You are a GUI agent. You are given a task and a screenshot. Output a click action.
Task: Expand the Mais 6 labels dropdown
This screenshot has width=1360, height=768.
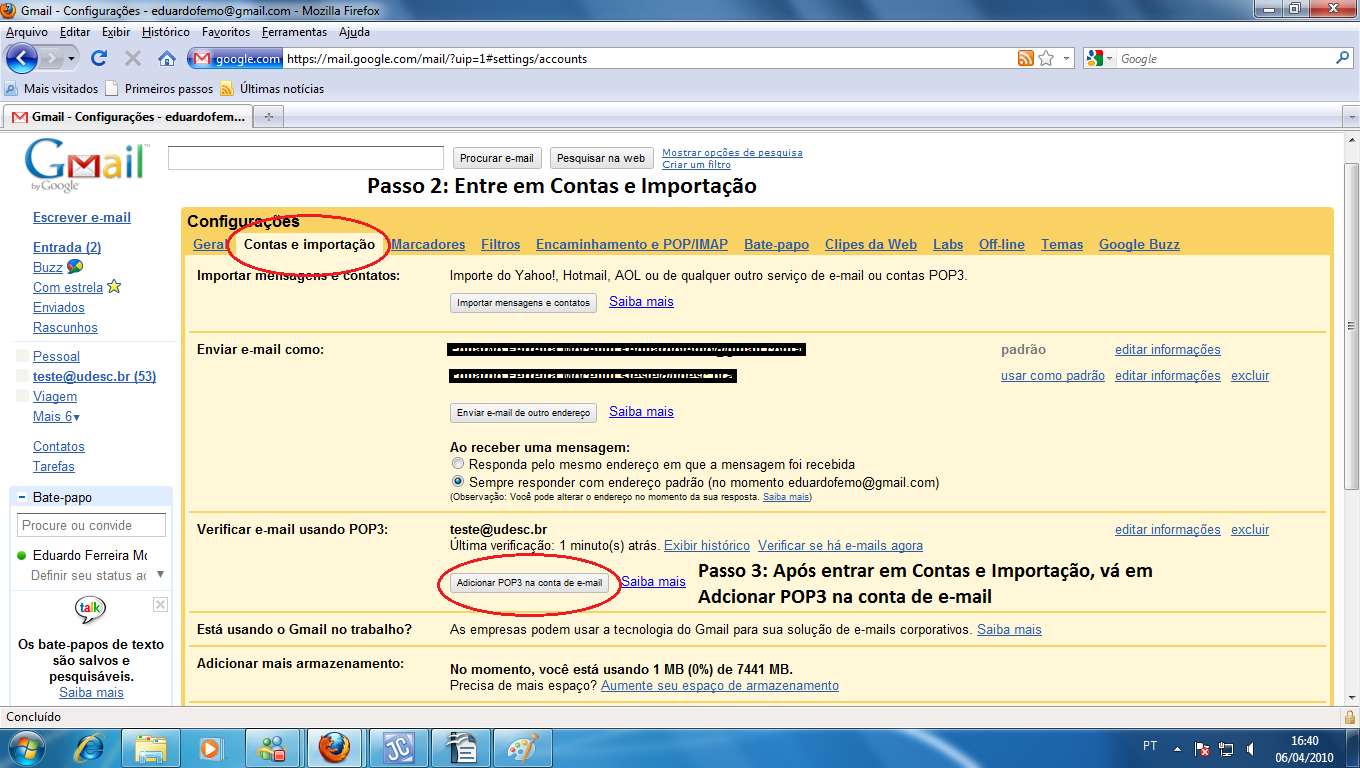pyautogui.click(x=57, y=416)
